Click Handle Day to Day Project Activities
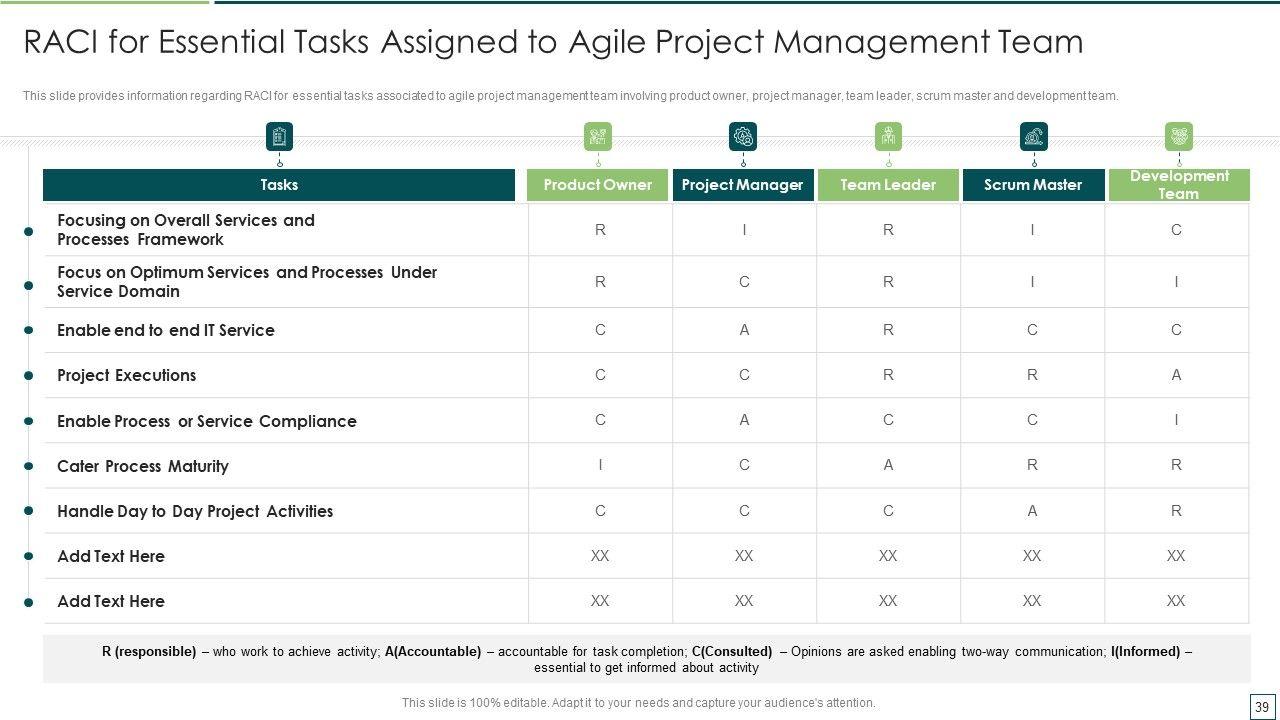The width and height of the screenshot is (1280, 720). [x=195, y=511]
